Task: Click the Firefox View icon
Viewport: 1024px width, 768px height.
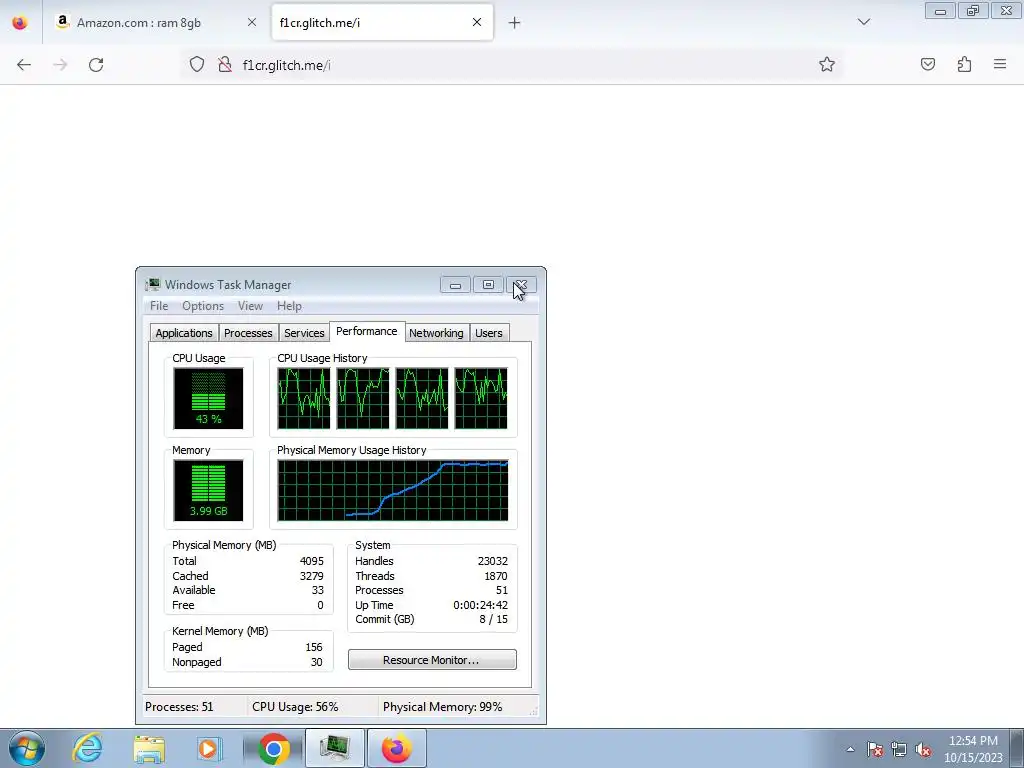Action: 20,23
